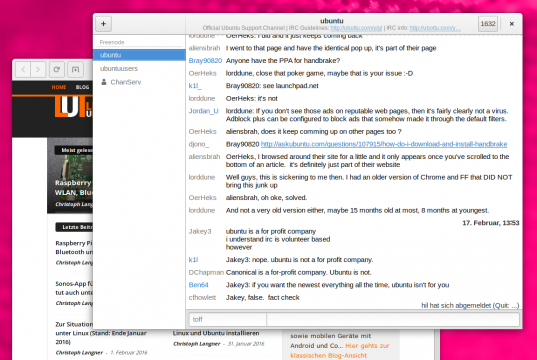Click the 'Anyone have the PPA for handbrake?' message
537x360 pixels.
(x=283, y=61)
